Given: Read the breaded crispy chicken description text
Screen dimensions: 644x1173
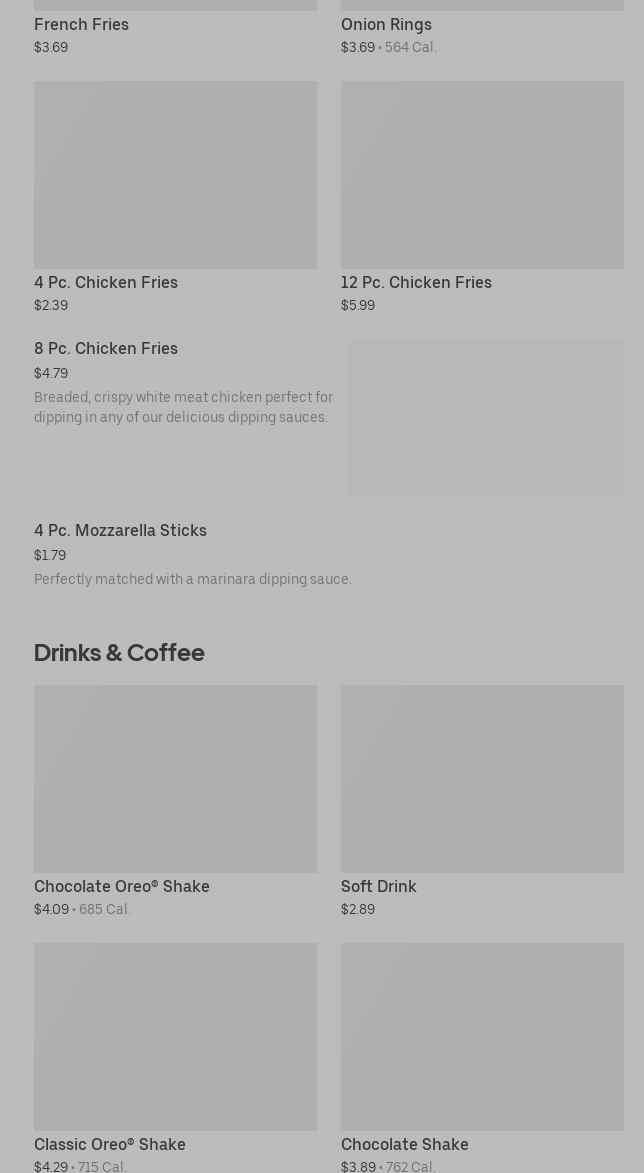Looking at the screenshot, I should (x=183, y=407).
